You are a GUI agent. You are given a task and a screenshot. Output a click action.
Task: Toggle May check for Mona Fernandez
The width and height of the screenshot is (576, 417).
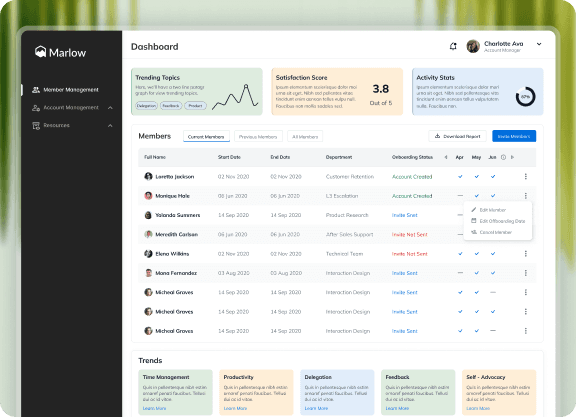tap(476, 273)
